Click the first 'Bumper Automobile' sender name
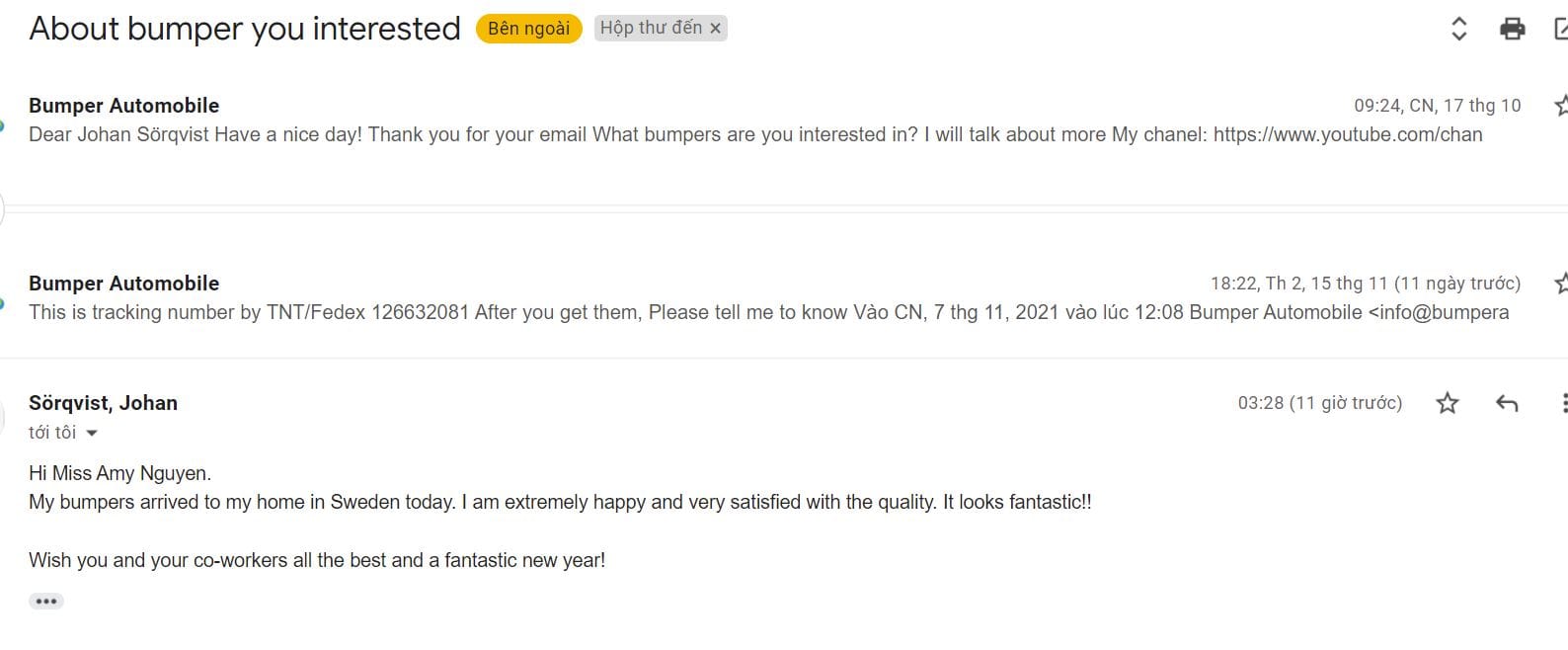The image size is (1568, 650). [123, 106]
